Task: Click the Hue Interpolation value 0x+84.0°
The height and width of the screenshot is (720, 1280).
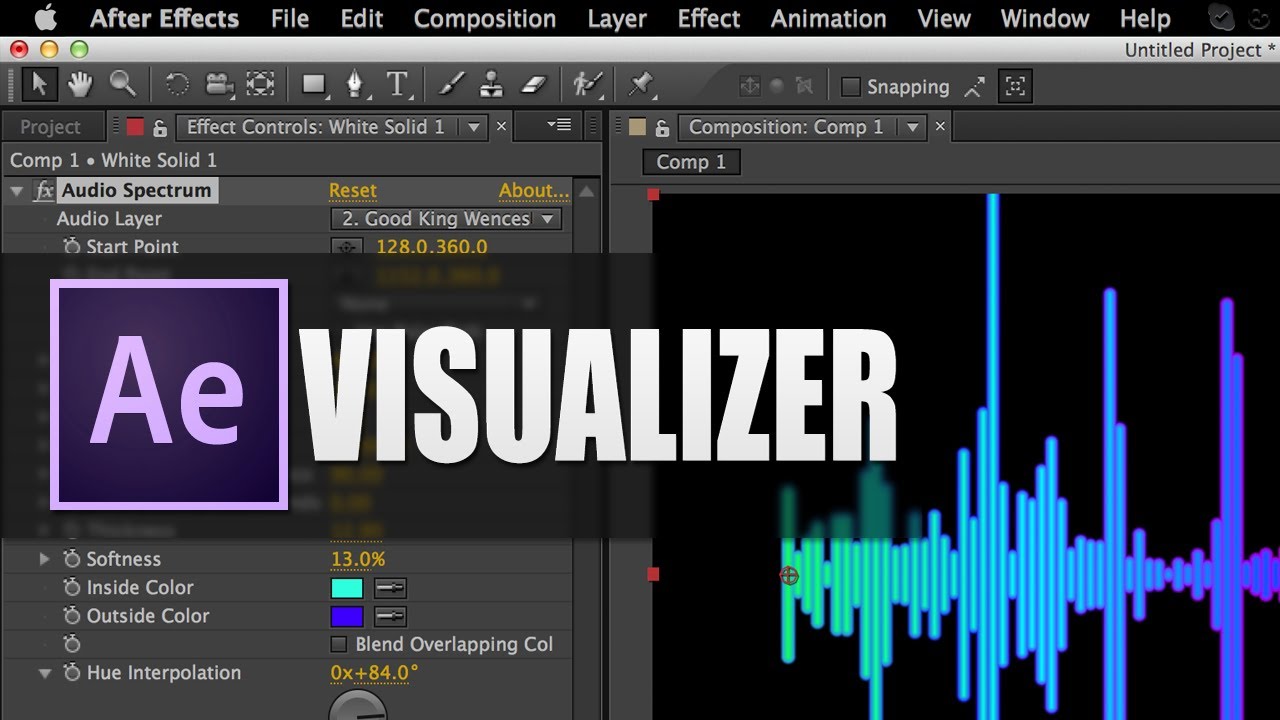Action: (374, 673)
